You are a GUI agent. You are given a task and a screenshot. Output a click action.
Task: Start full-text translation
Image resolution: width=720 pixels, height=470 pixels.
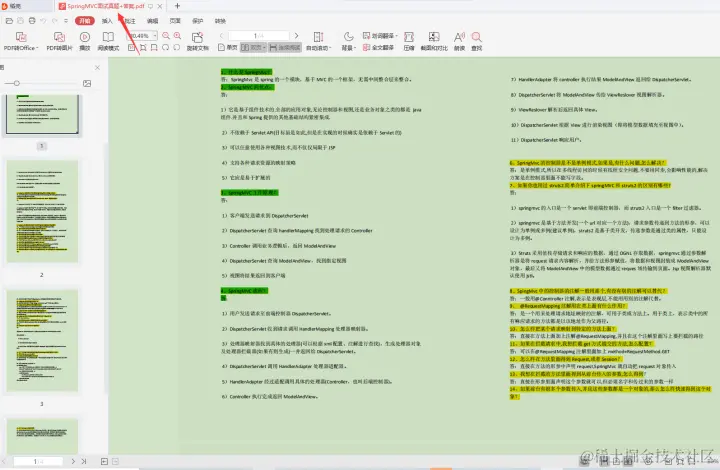click(x=378, y=47)
